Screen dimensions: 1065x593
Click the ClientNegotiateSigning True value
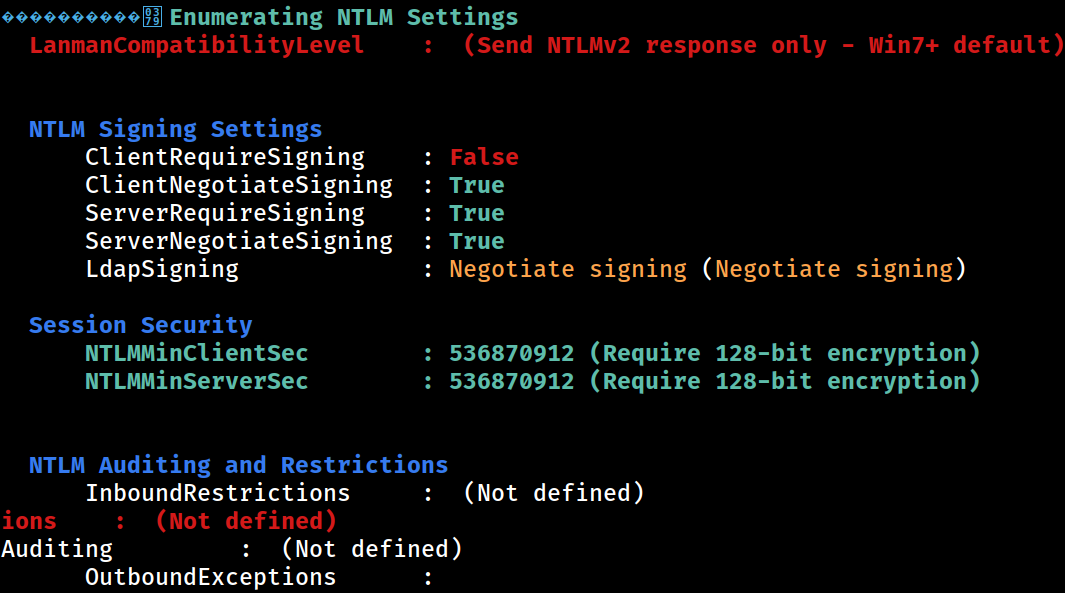click(477, 185)
